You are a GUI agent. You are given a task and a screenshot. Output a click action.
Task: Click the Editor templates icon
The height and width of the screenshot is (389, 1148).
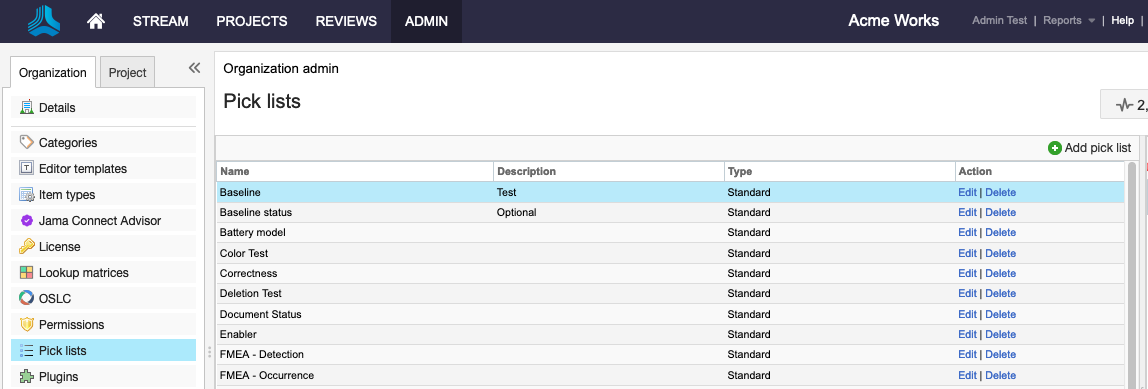coord(26,168)
